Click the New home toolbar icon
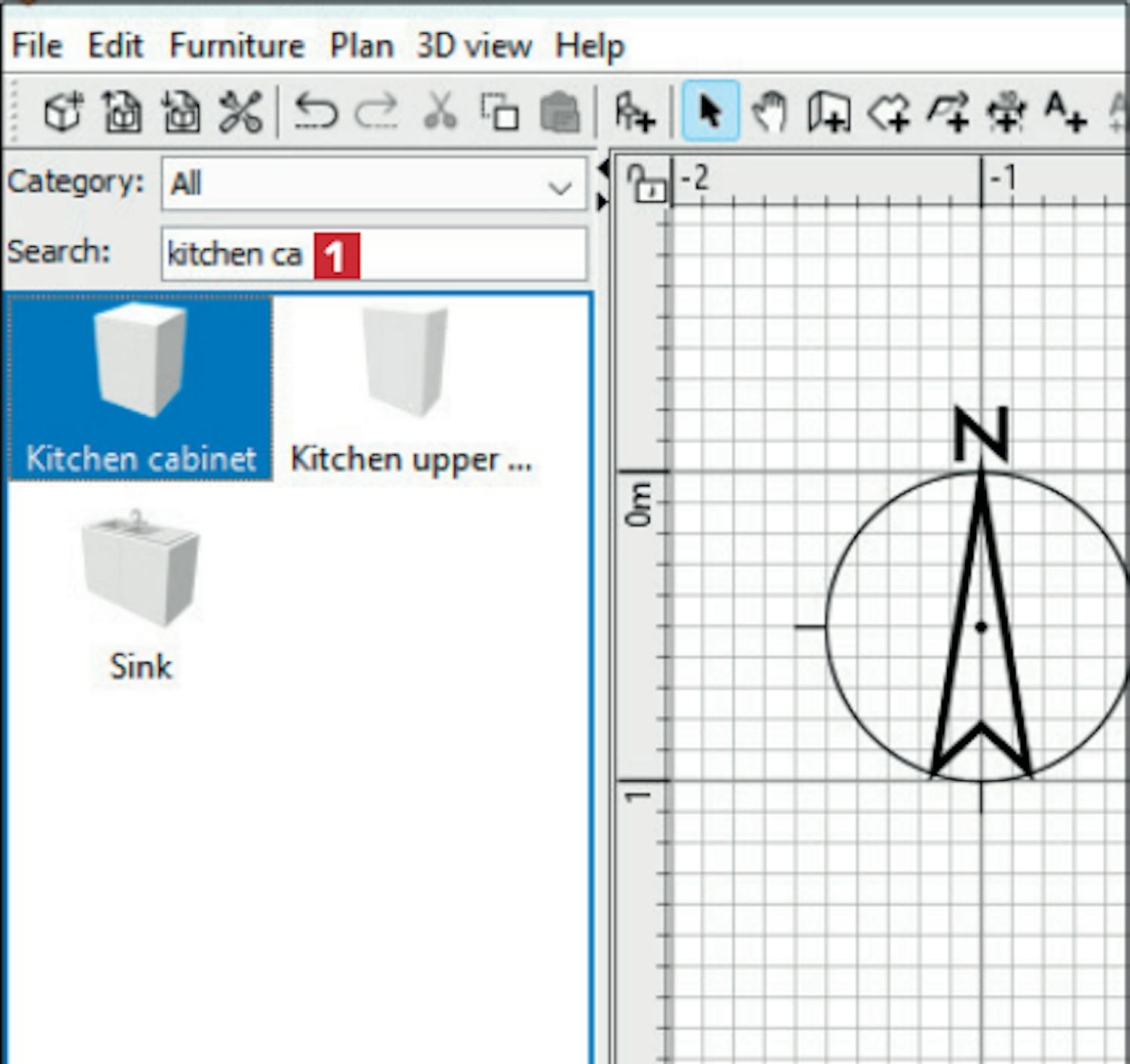This screenshot has height=1064, width=1130. [63, 113]
